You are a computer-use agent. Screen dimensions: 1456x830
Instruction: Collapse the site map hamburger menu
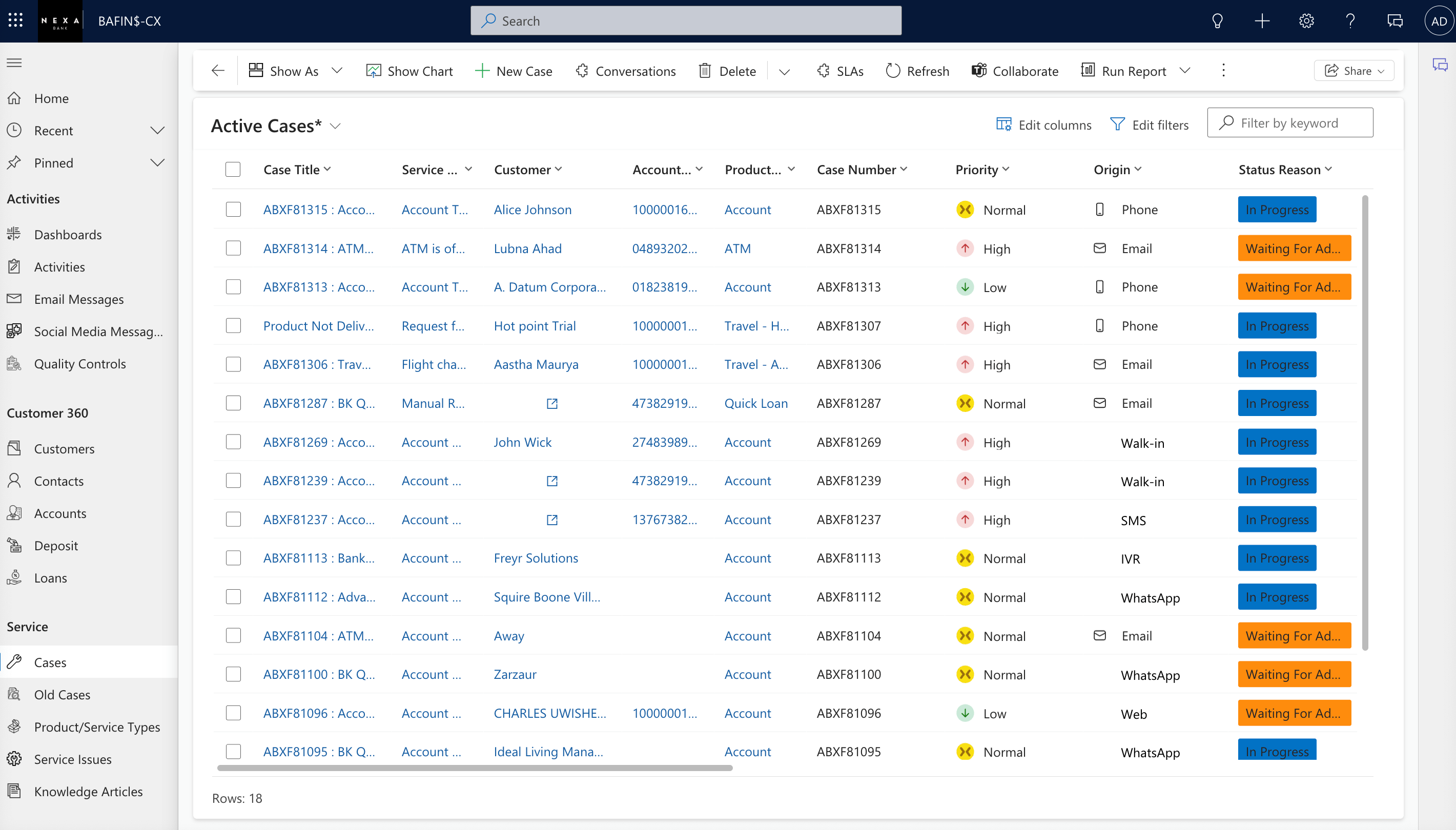tap(14, 63)
